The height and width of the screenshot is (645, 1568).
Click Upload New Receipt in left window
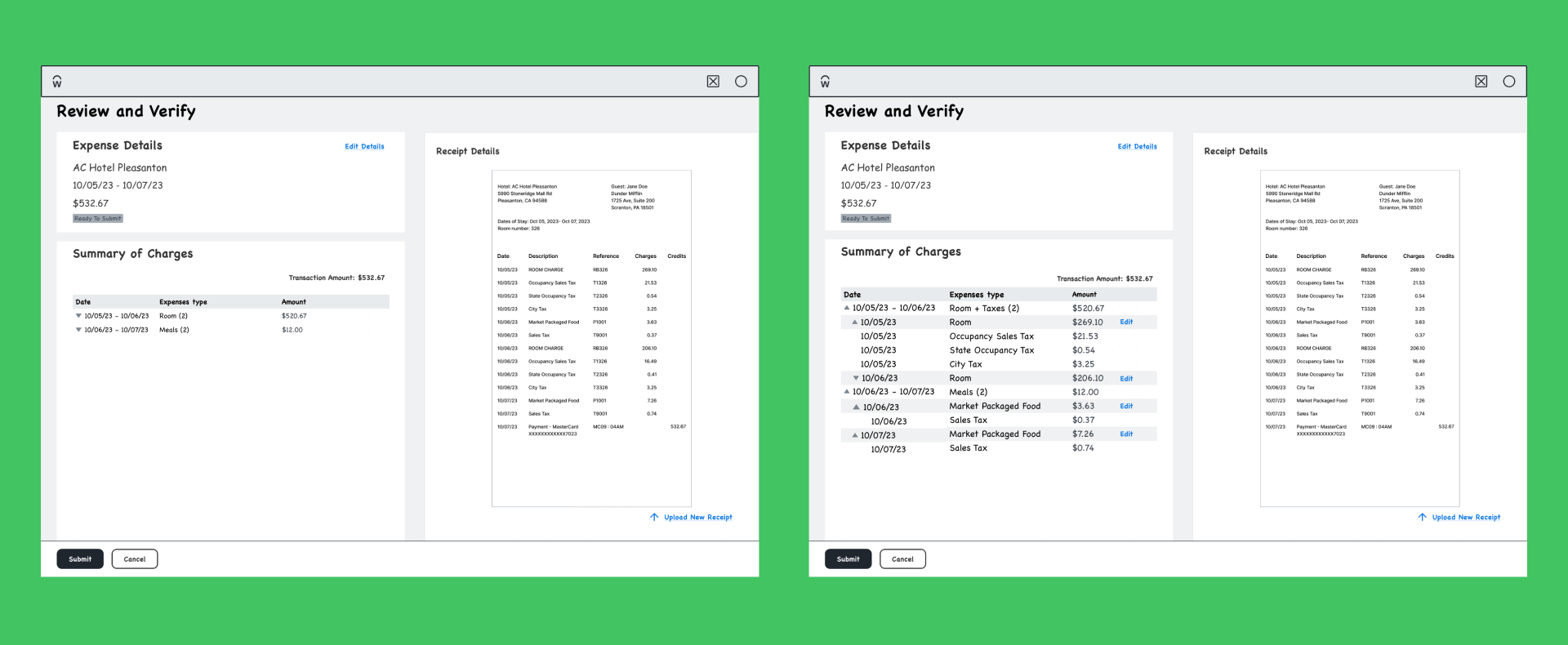tap(698, 517)
